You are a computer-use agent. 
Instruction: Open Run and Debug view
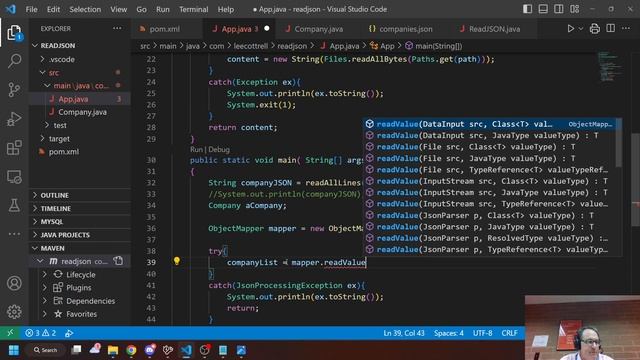(14, 119)
